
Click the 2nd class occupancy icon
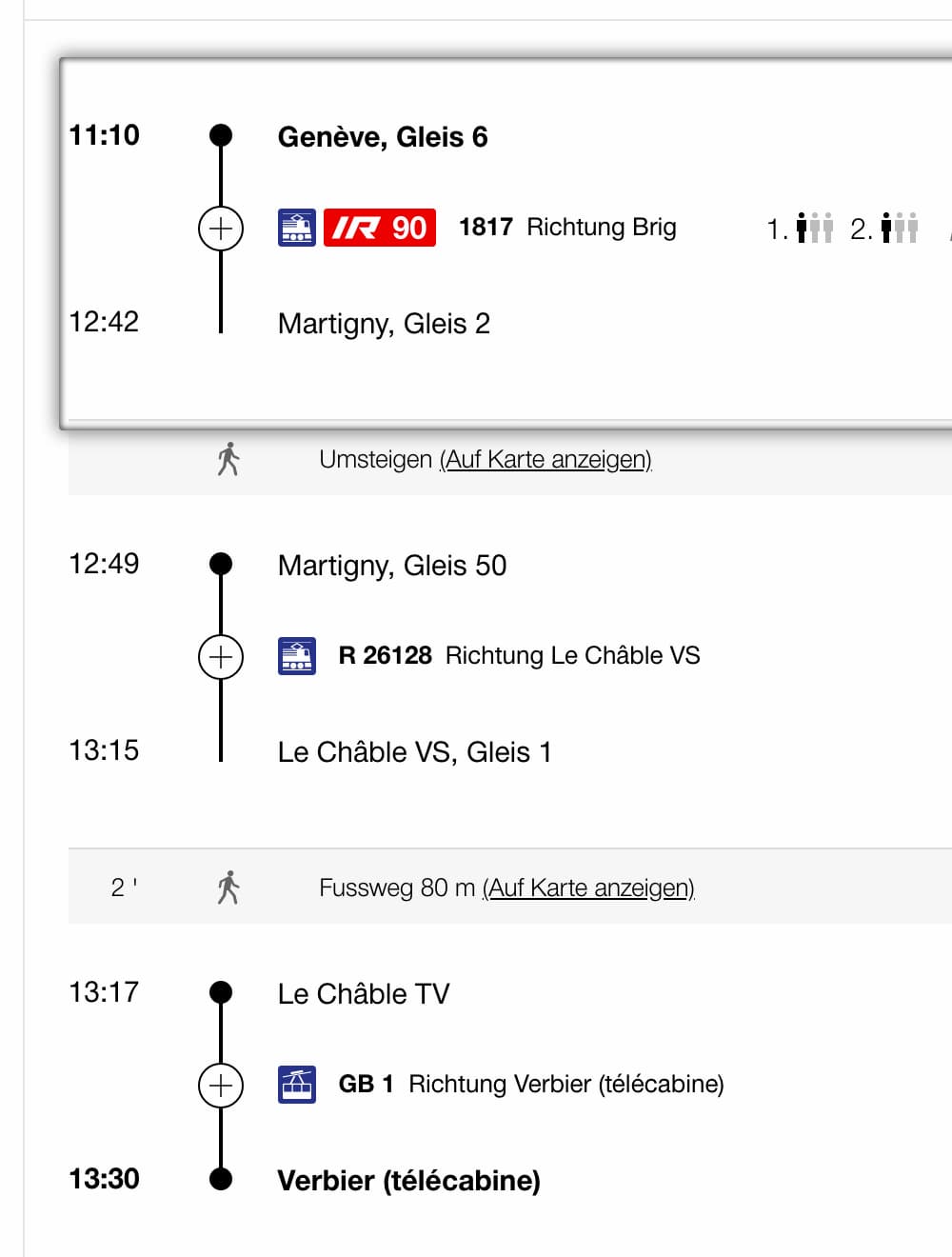899,228
